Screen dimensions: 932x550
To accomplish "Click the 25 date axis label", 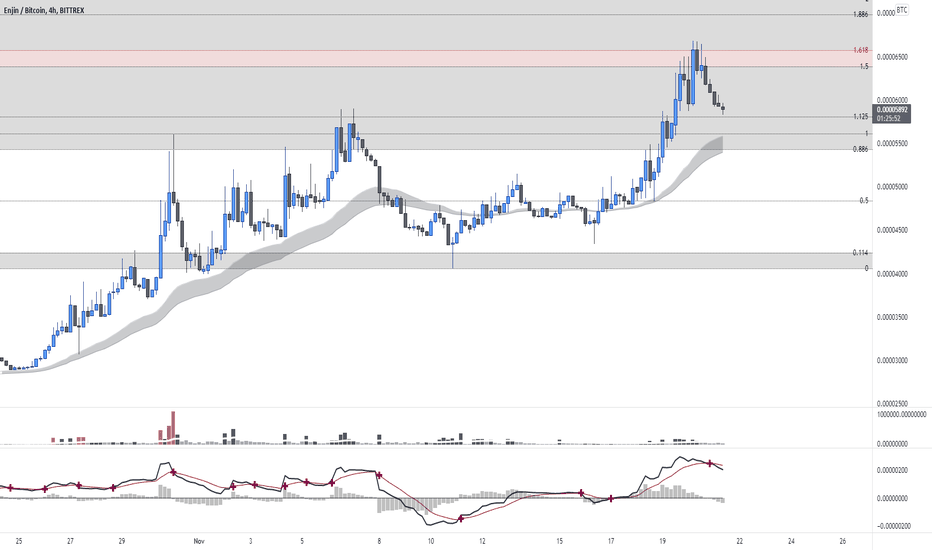I will (19, 542).
